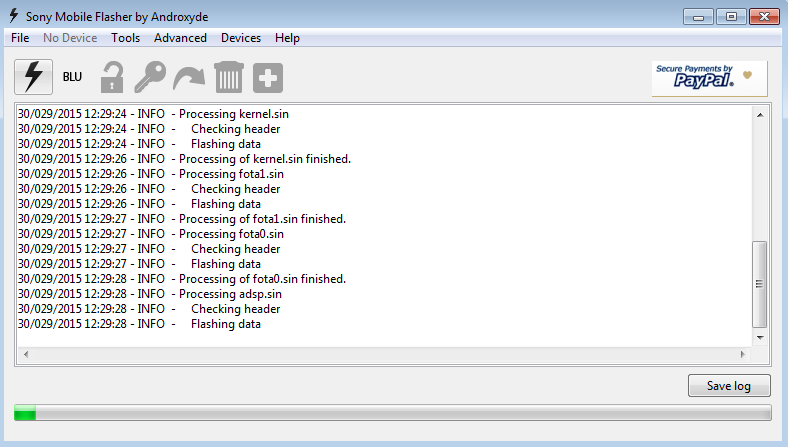Open the Help menu

point(287,38)
